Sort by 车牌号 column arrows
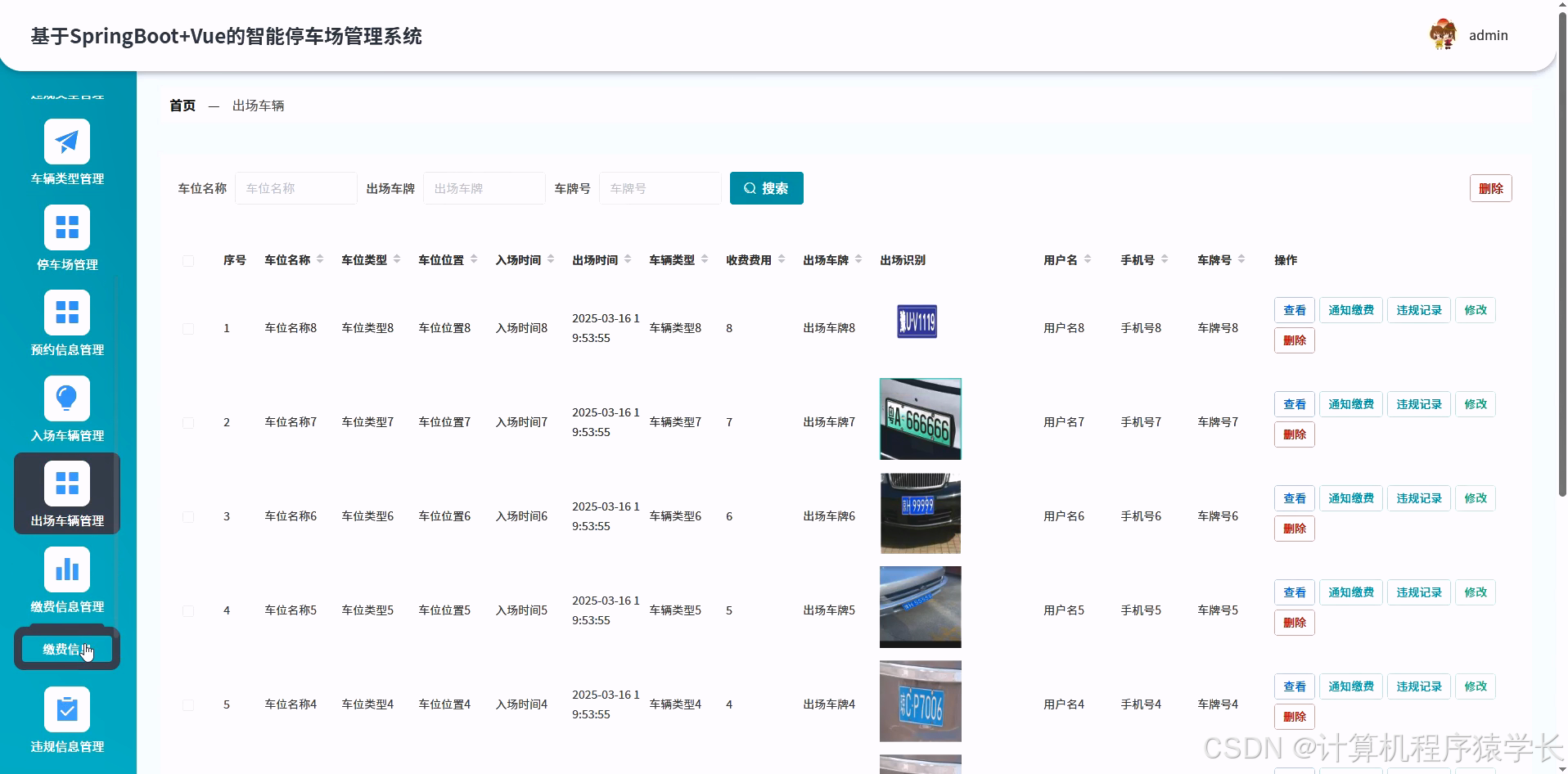The height and width of the screenshot is (774, 1568). [x=1241, y=259]
